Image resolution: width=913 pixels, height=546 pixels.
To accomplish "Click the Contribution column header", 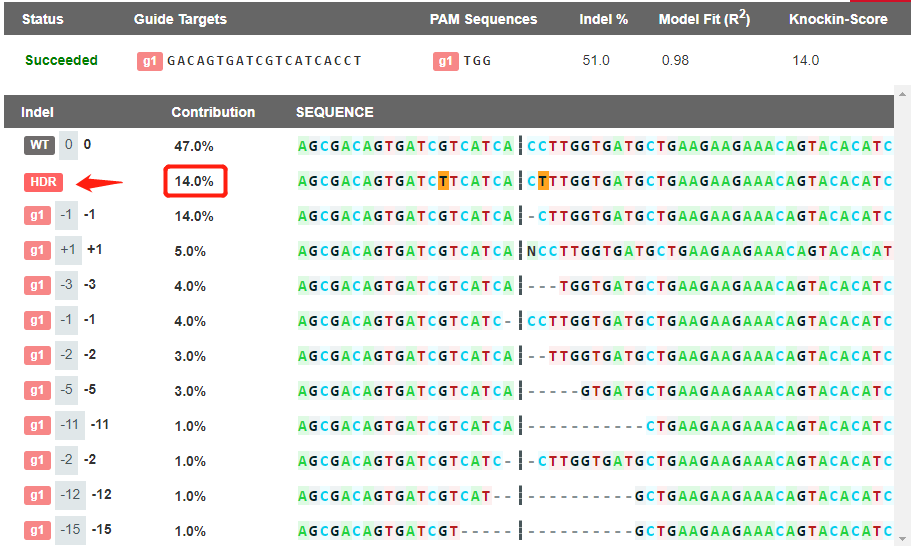I will point(213,112).
